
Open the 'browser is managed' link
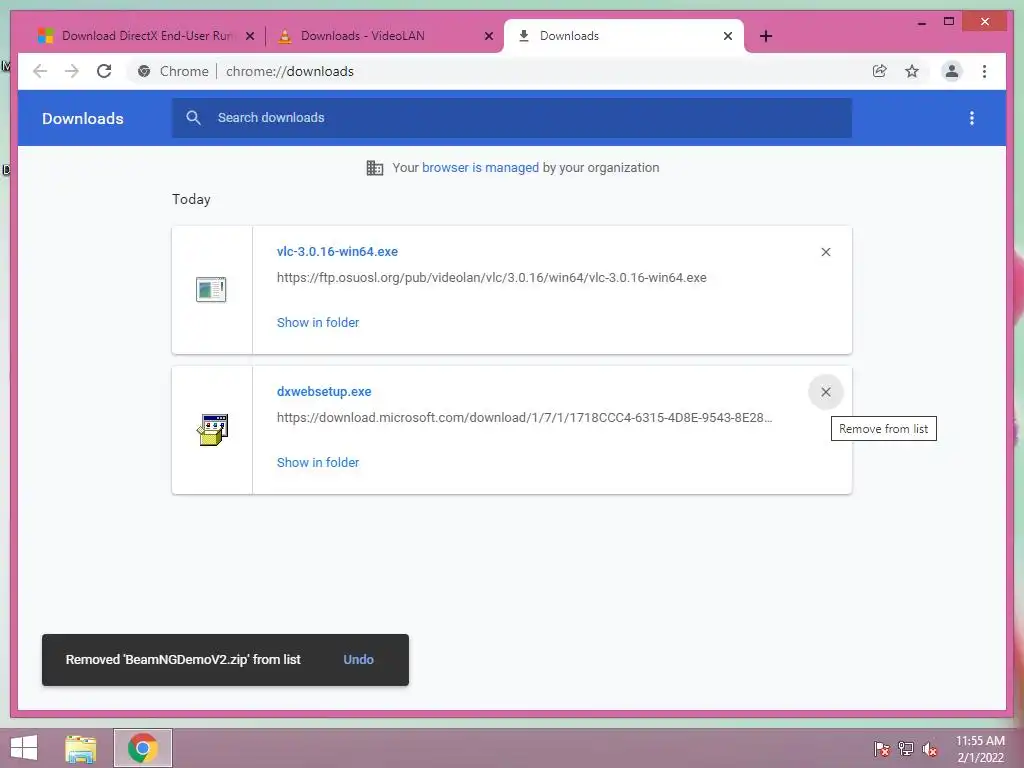click(480, 168)
